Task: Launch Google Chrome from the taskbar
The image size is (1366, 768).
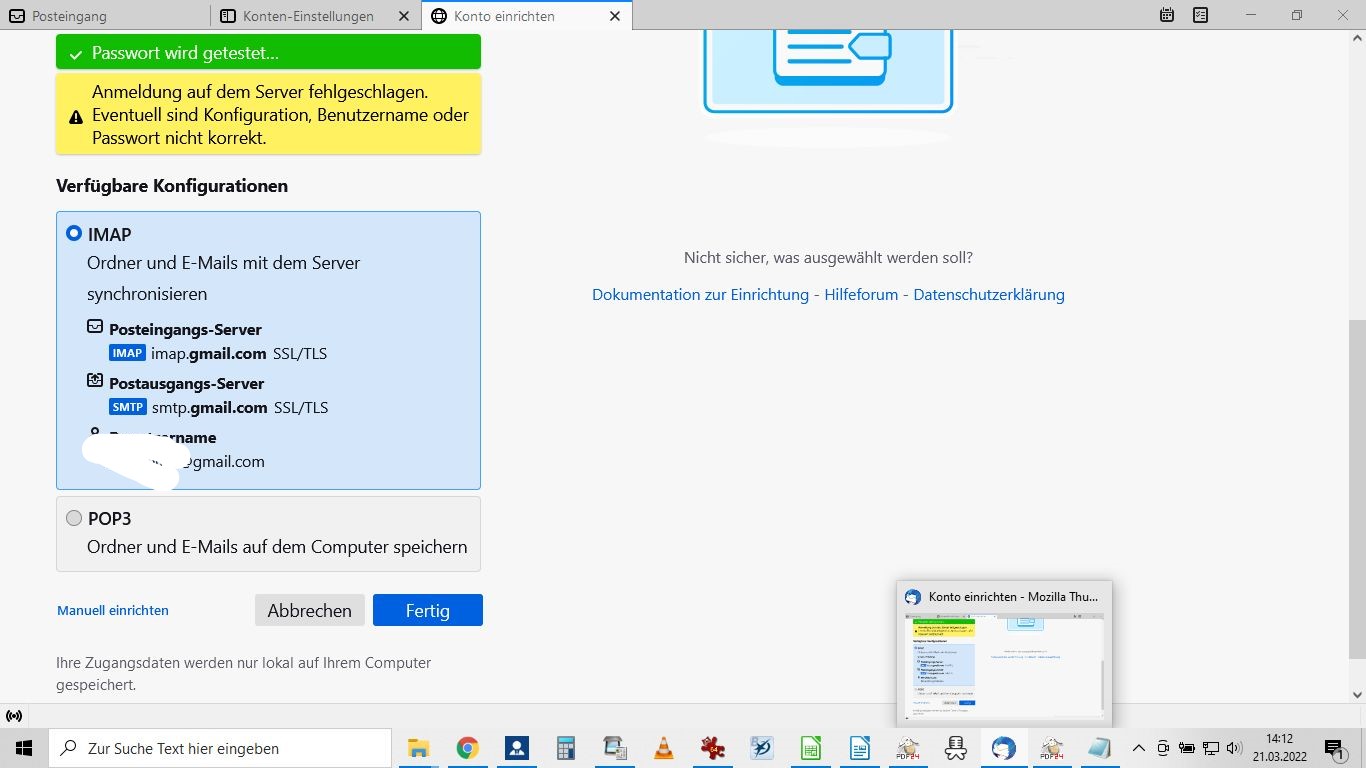Action: tap(467, 748)
